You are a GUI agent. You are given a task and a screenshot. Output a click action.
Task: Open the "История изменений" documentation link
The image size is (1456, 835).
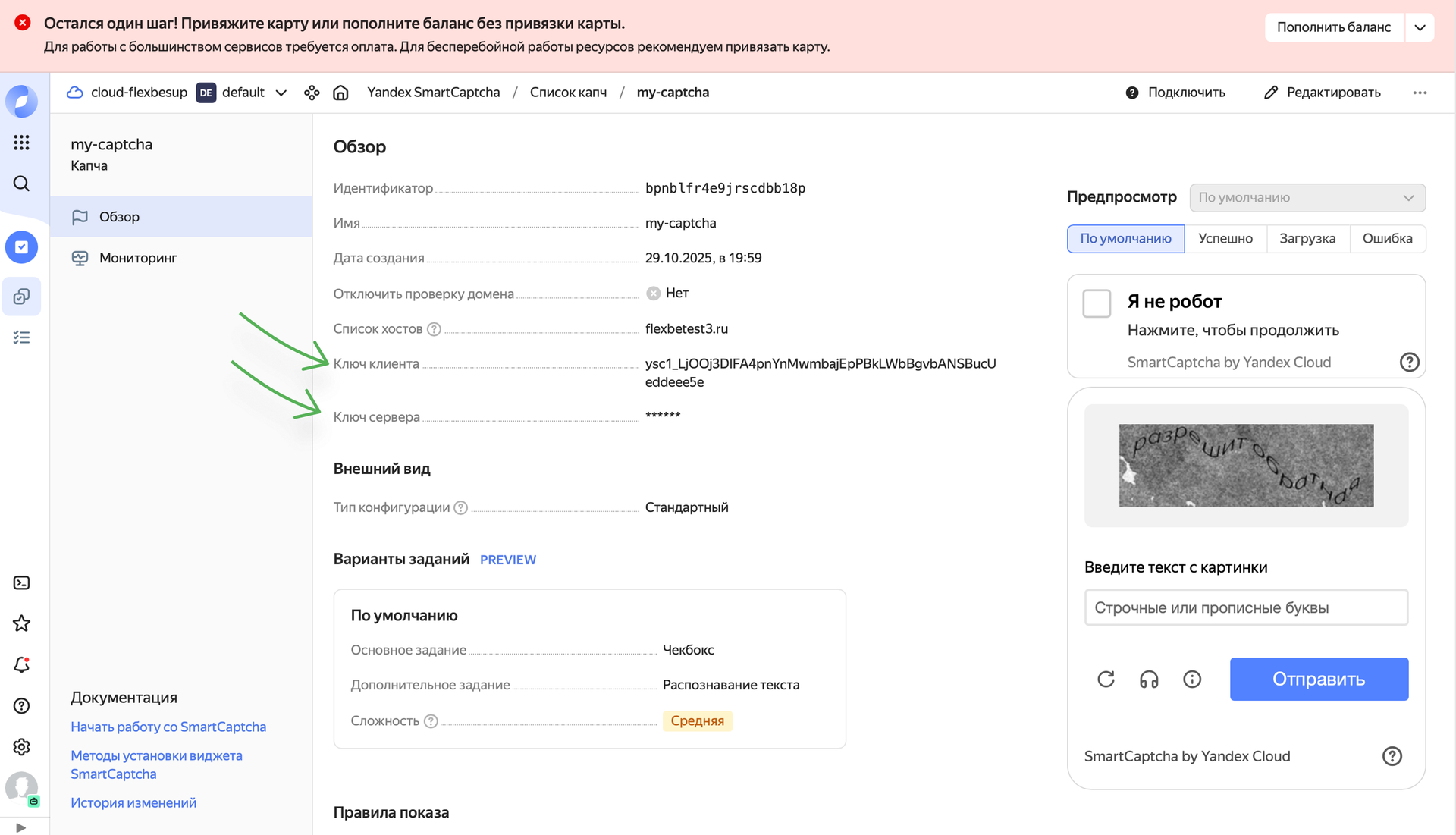(133, 802)
